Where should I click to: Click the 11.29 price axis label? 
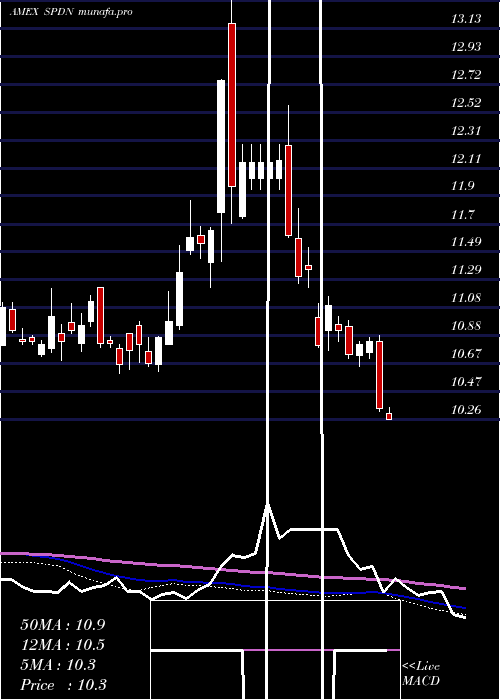(x=466, y=270)
